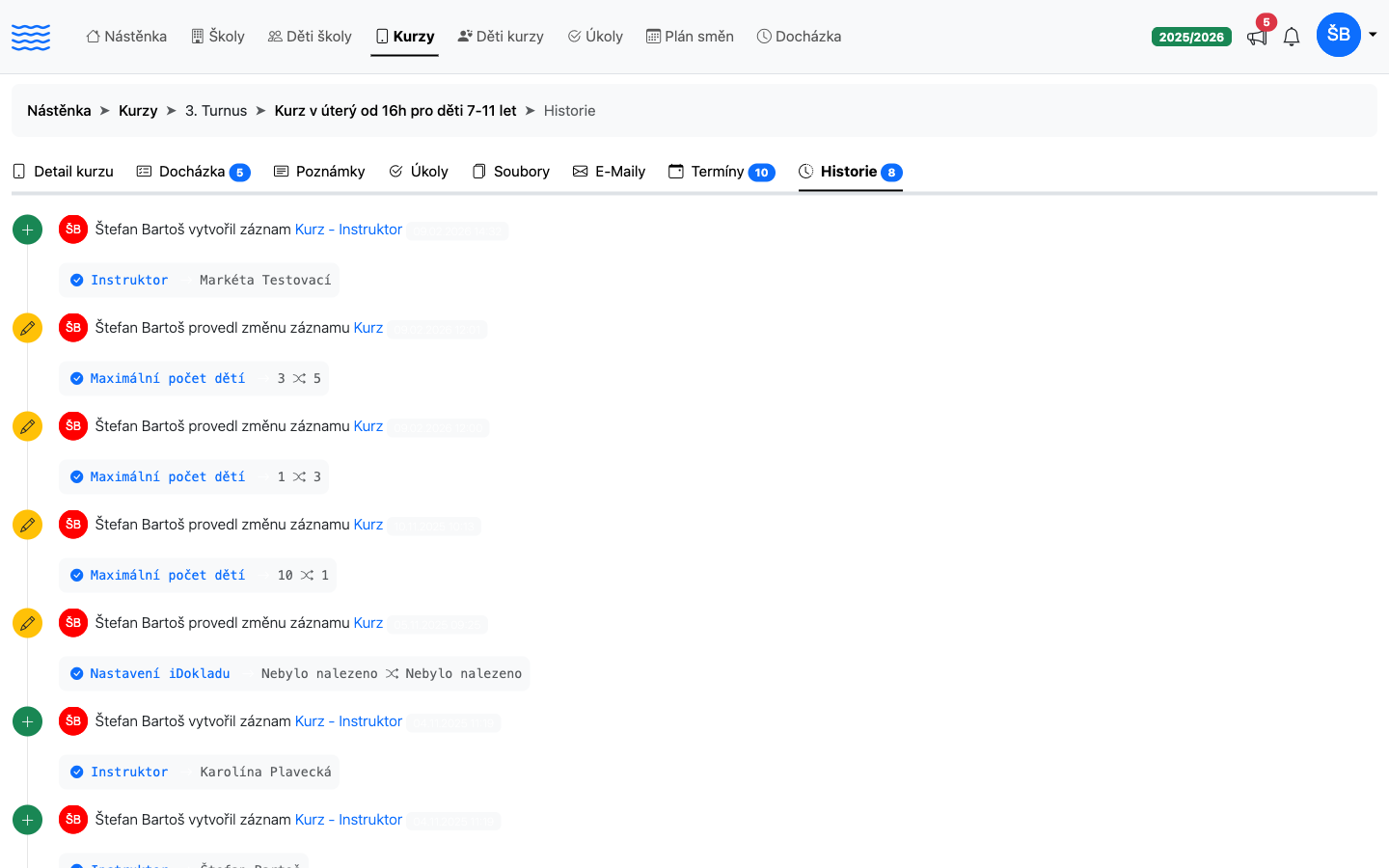This screenshot has height=868, width=1389.
Task: Click the waves logo icon
Action: coord(31,37)
